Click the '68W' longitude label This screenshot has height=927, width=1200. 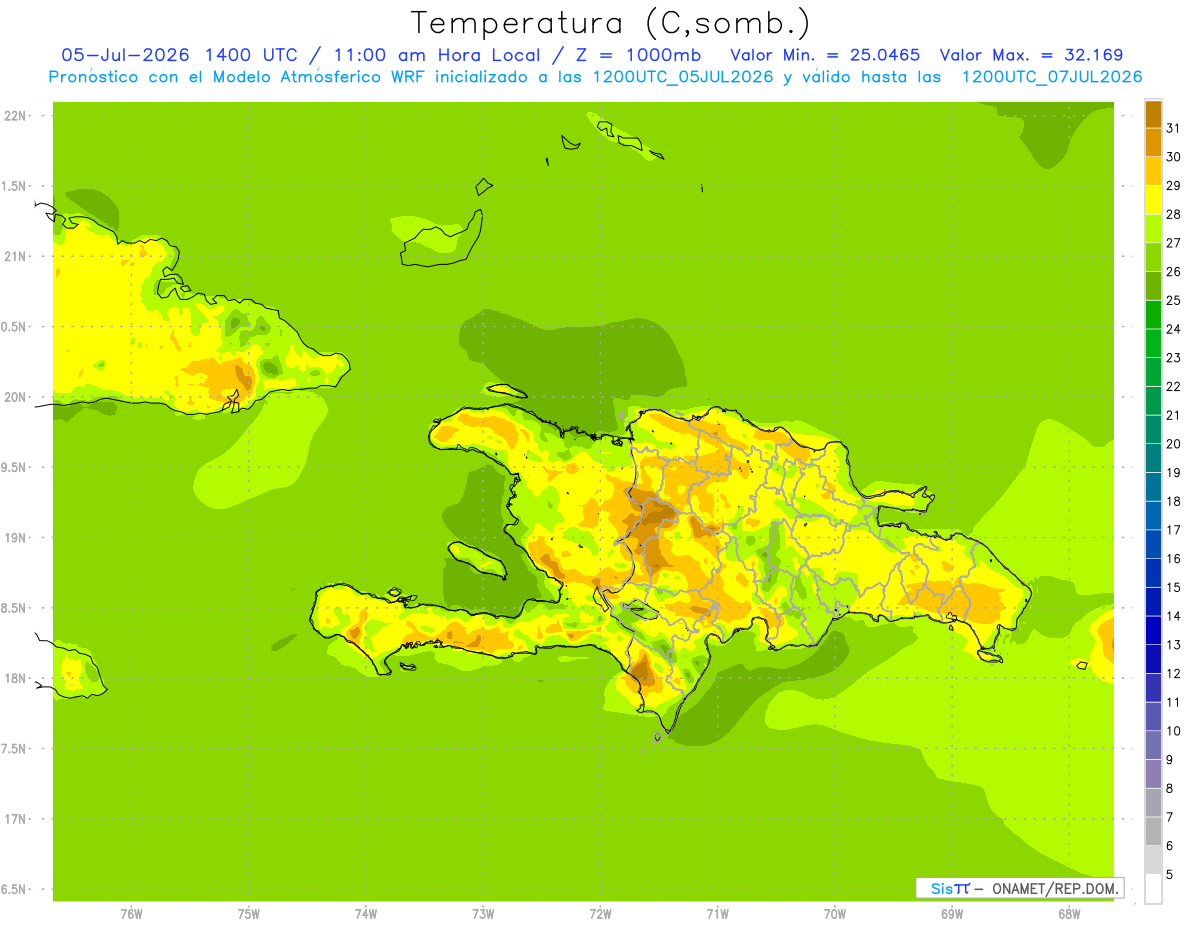[x=1069, y=914]
